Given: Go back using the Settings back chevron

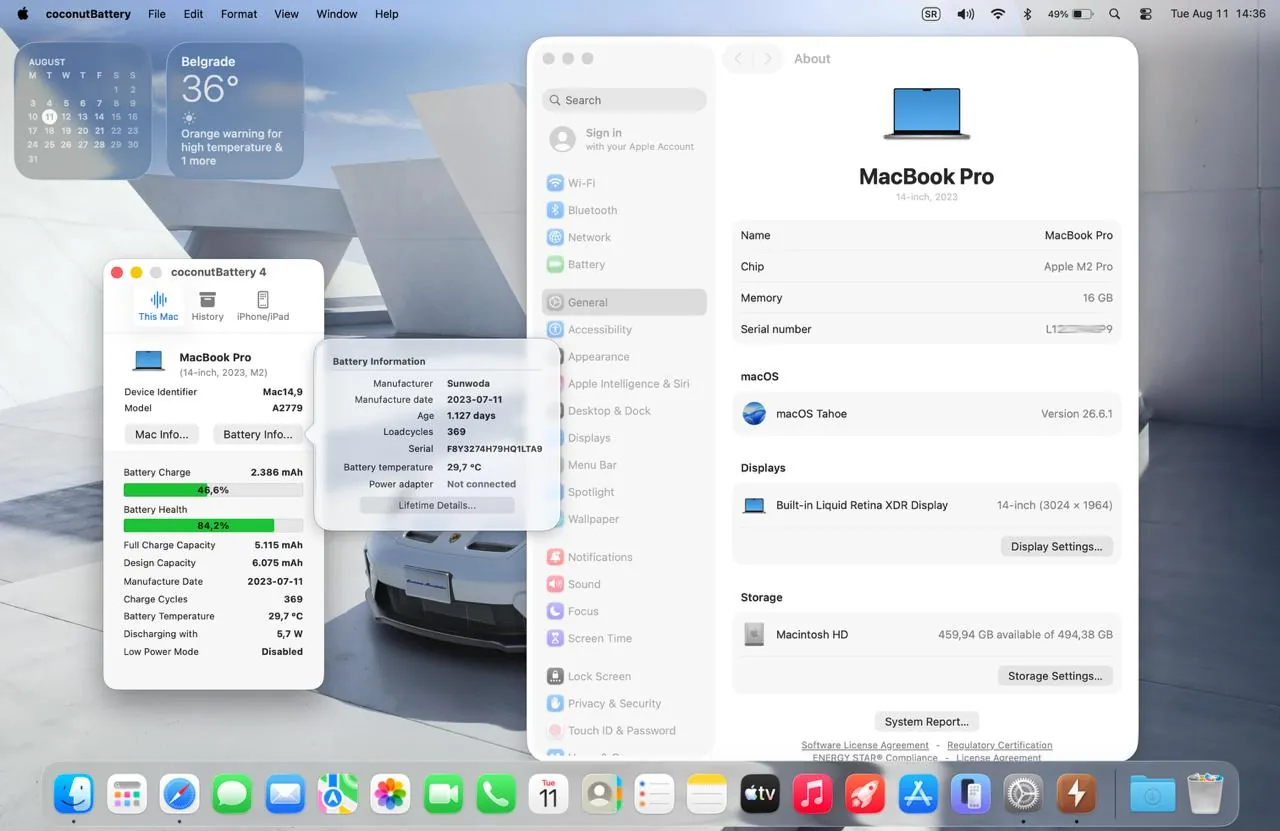Looking at the screenshot, I should point(738,59).
